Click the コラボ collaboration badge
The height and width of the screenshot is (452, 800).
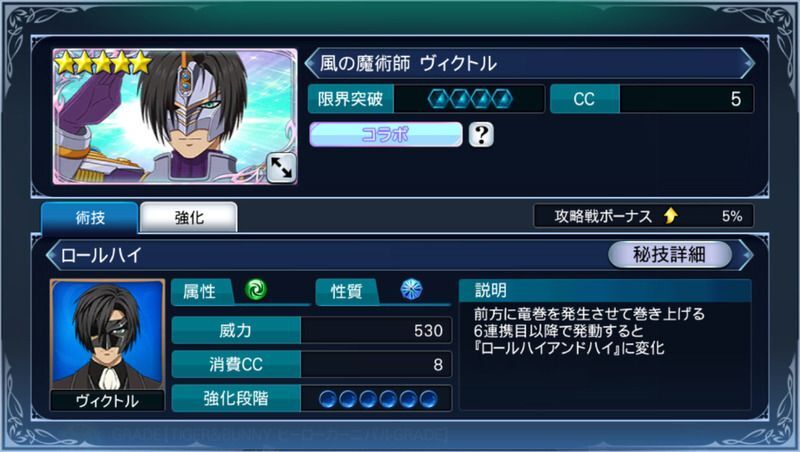385,135
